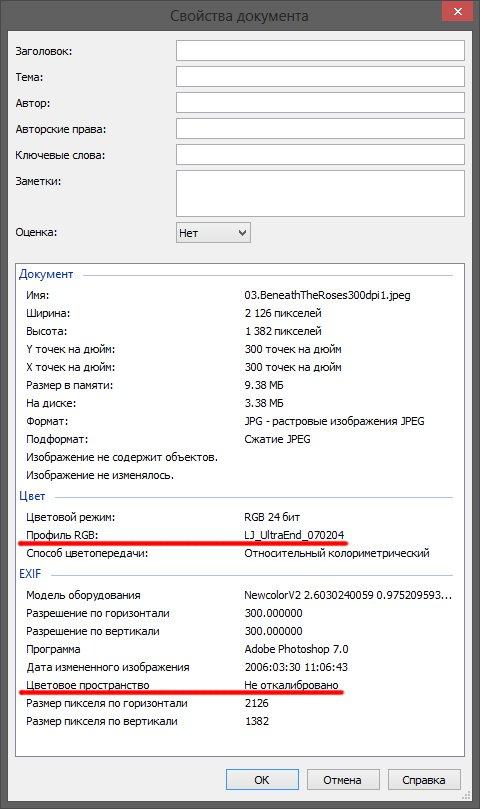Open the Оценка dropdown showing Нет

[213, 233]
